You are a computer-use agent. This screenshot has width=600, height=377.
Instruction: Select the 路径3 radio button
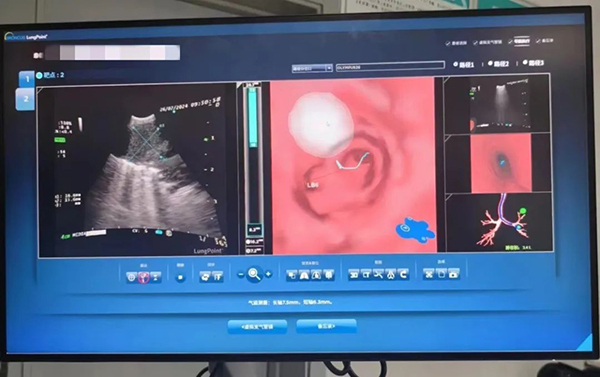pyautogui.click(x=525, y=62)
